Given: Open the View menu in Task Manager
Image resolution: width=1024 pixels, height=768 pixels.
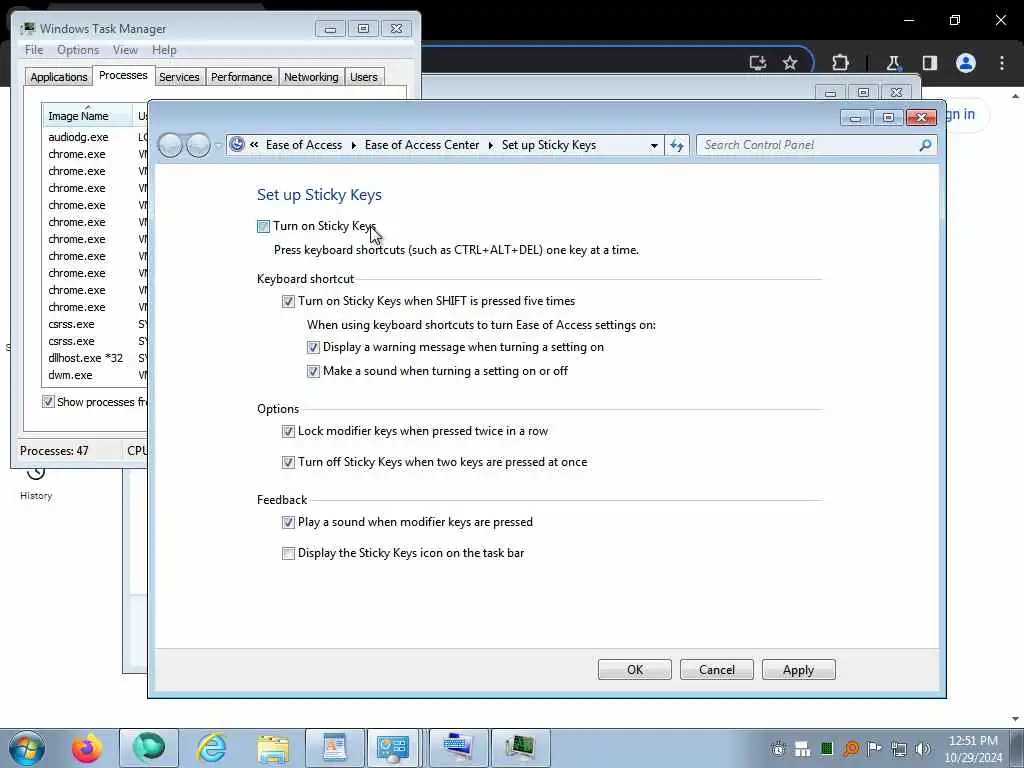Looking at the screenshot, I should click(x=125, y=50).
